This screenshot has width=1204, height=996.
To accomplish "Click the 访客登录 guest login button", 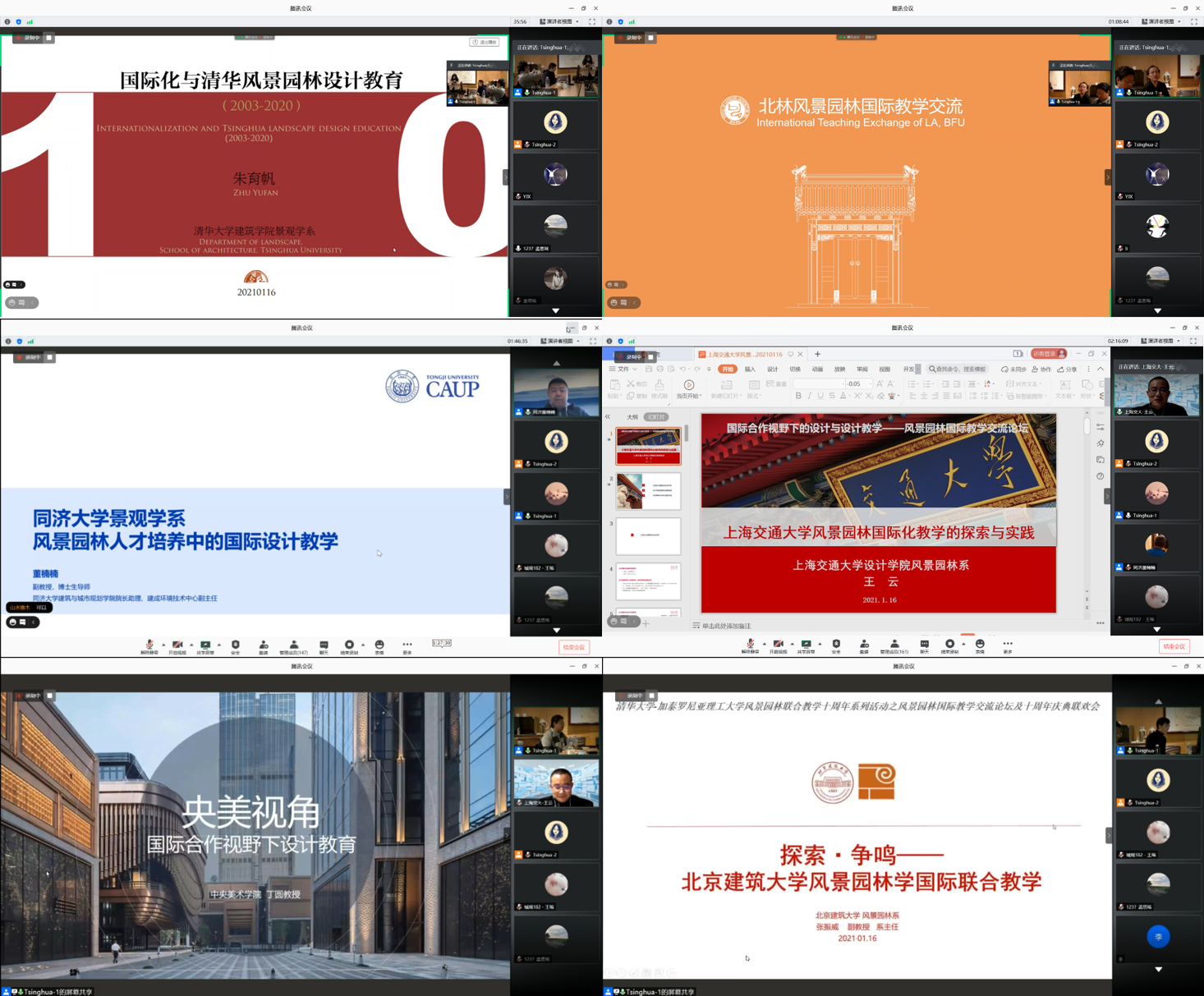I will coord(1048,354).
